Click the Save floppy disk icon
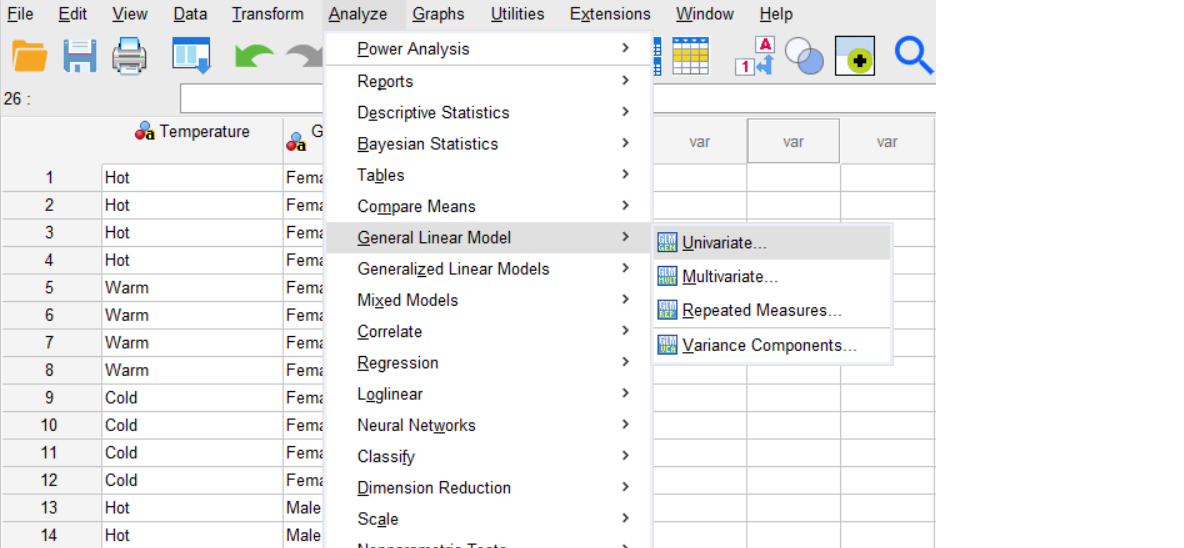This screenshot has width=1184, height=548. (79, 57)
